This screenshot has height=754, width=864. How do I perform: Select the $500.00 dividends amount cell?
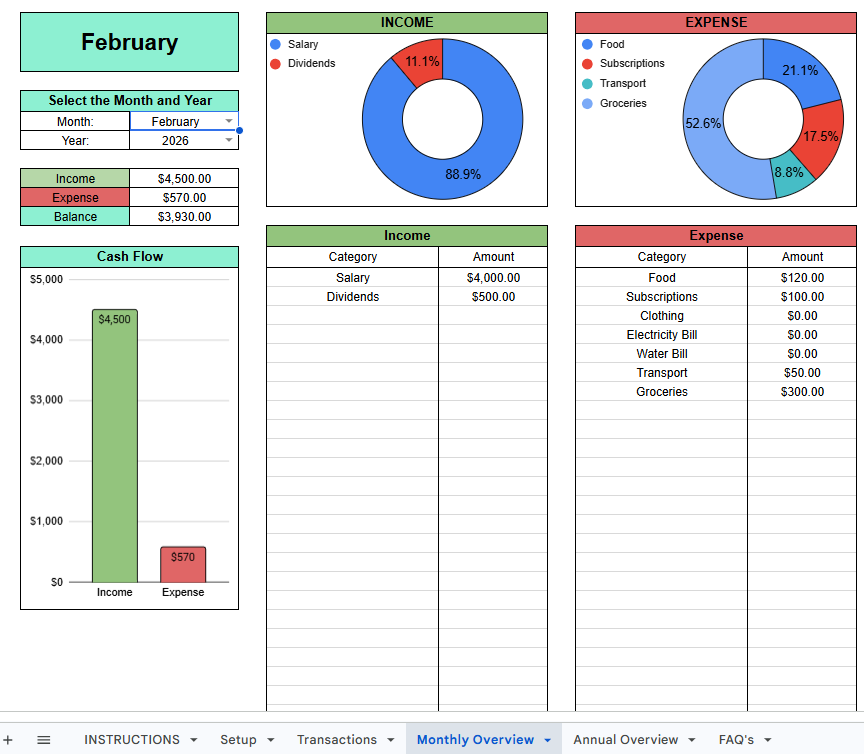pyautogui.click(x=493, y=297)
